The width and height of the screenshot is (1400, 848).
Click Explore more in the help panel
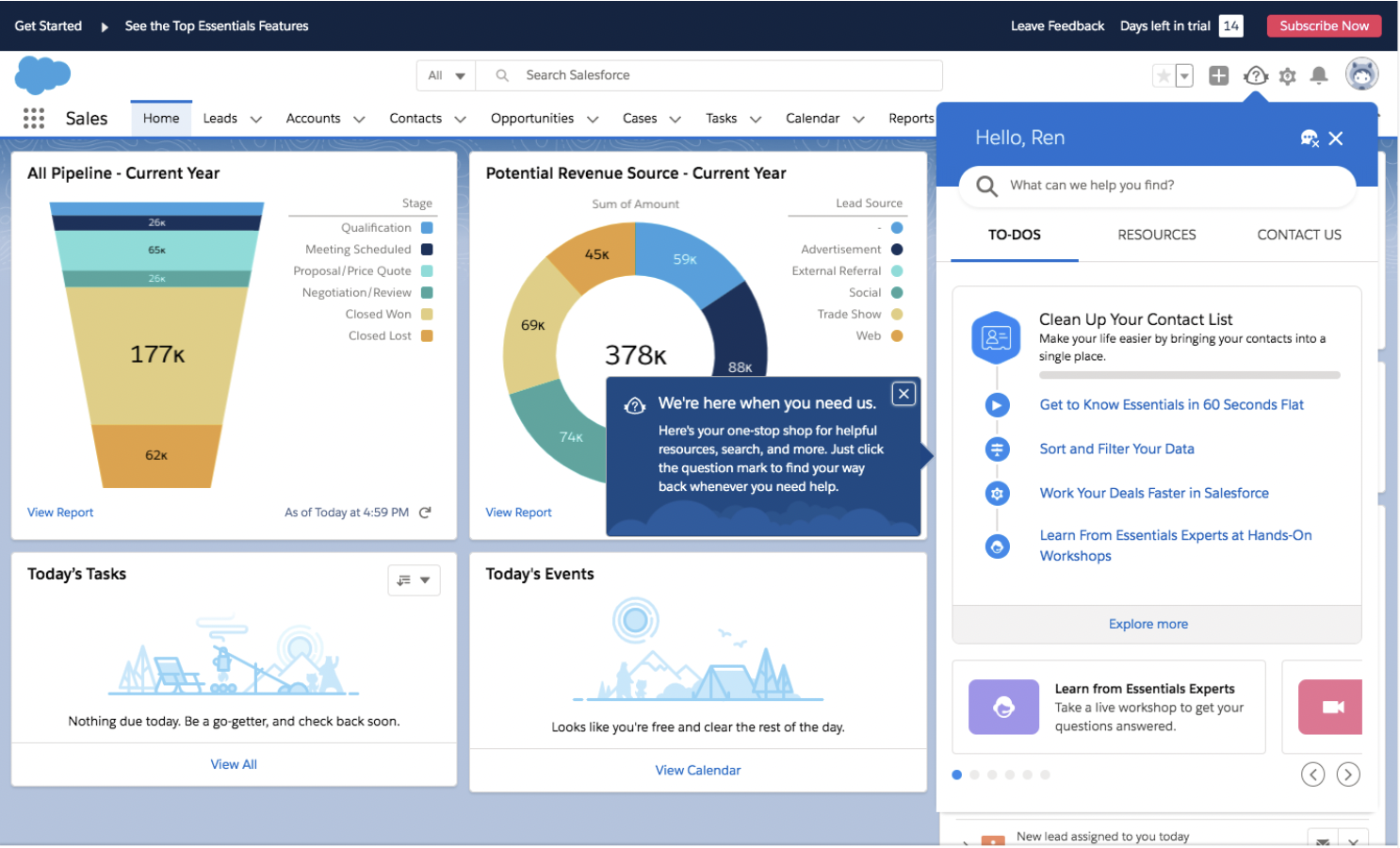(x=1148, y=625)
